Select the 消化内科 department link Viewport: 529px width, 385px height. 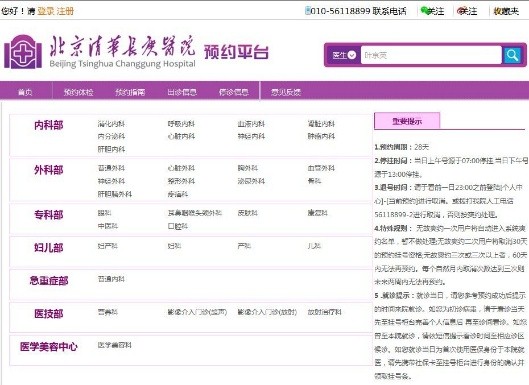click(x=111, y=124)
